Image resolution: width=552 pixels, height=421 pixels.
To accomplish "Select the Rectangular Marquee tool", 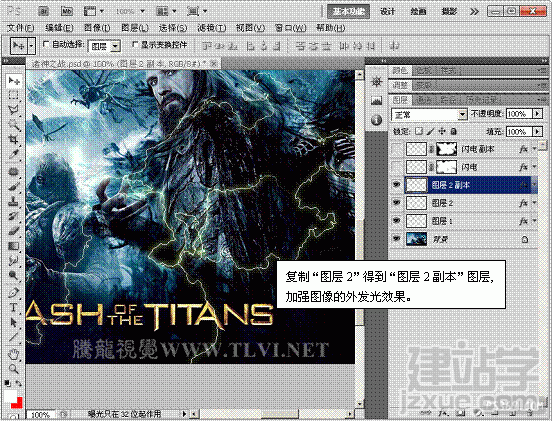I will point(13,95).
